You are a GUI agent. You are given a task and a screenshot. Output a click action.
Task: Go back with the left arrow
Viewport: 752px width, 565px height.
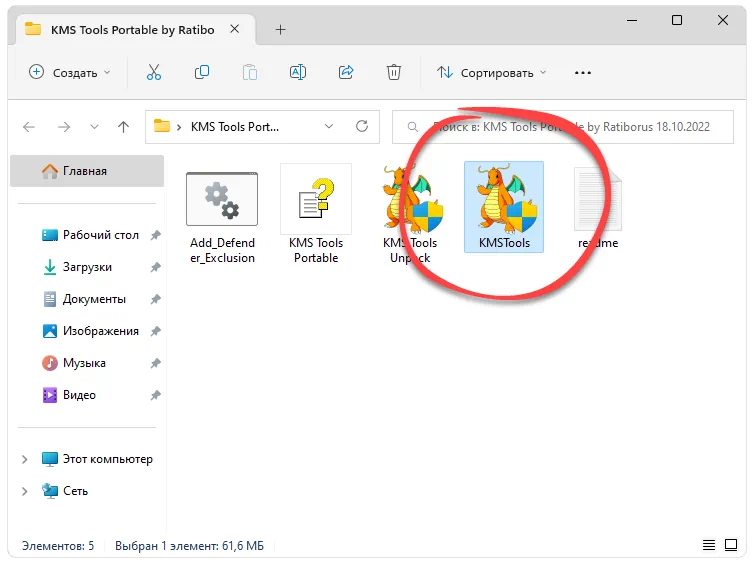[x=29, y=127]
